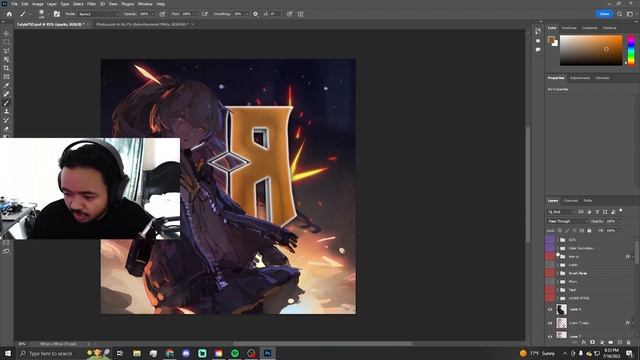
Task: Select the Rectangular Marquee tool
Action: [6, 42]
